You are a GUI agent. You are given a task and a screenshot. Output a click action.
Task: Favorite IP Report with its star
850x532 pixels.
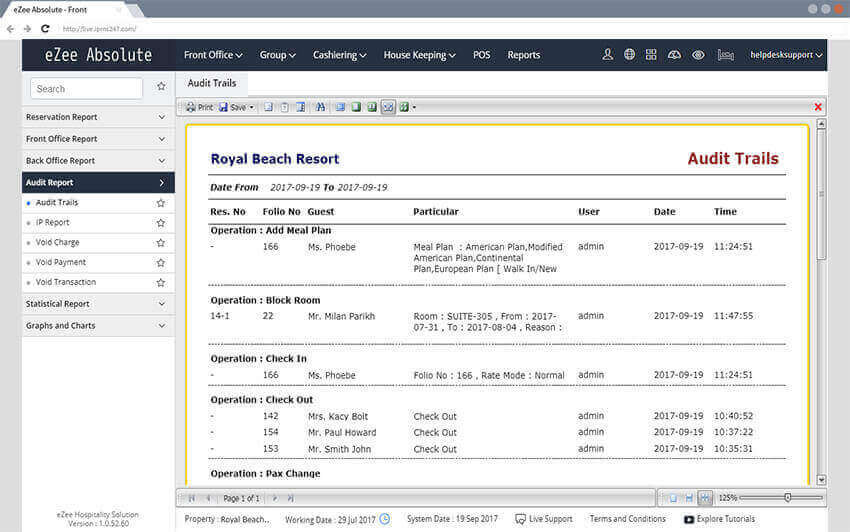tap(160, 223)
